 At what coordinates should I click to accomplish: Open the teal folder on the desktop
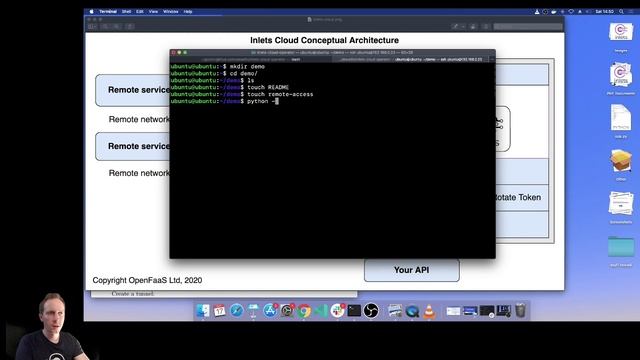621,247
